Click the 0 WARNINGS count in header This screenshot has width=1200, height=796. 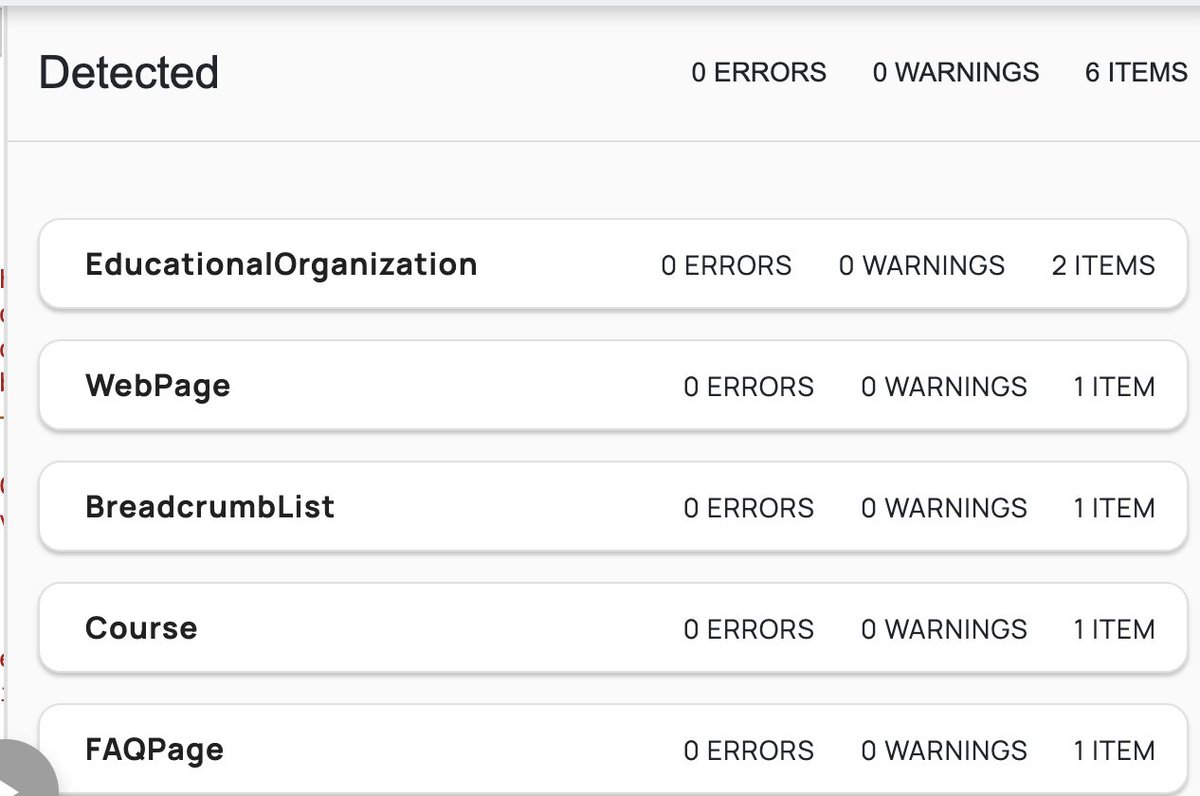(956, 72)
